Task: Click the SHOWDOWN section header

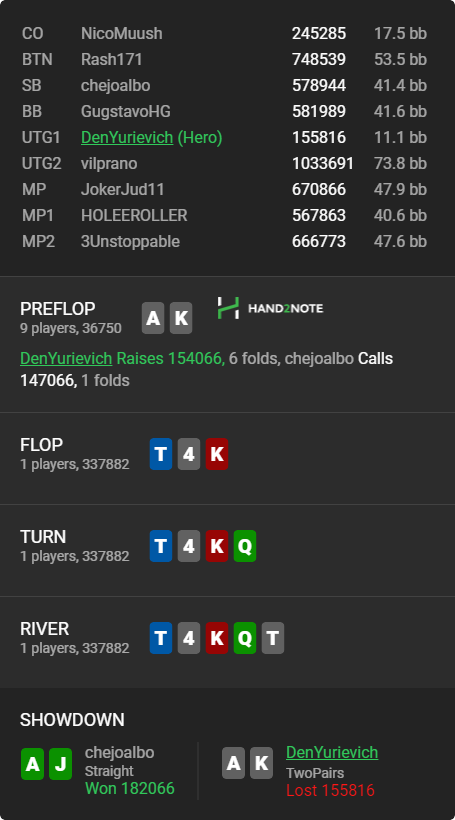Action: pos(72,720)
